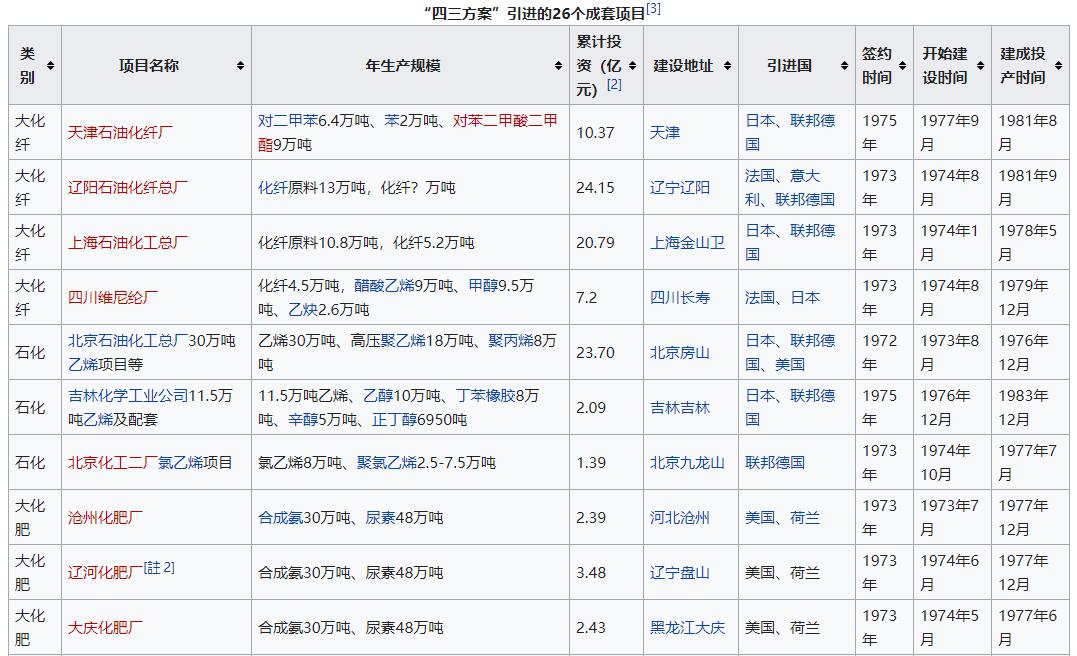Open 黑龙江大庆 location link

(x=688, y=627)
